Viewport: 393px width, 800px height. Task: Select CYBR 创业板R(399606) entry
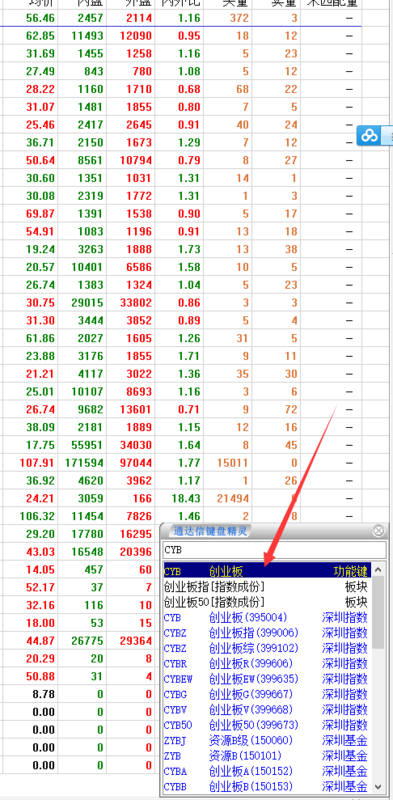point(266,663)
